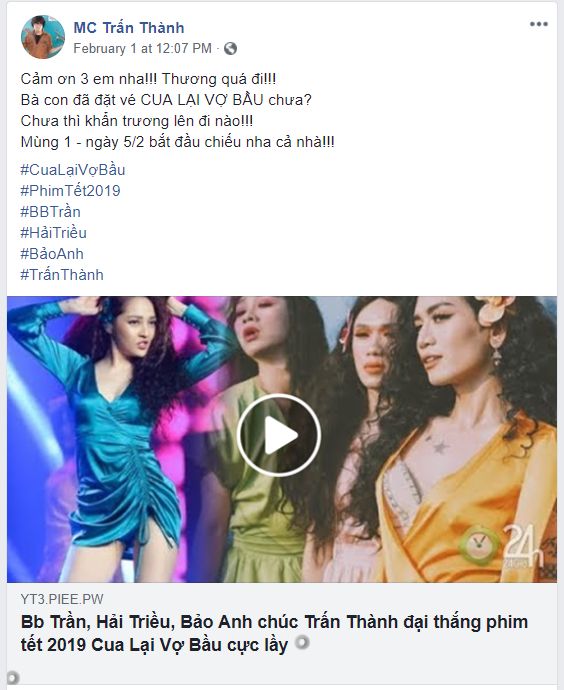Viewport: 564px width, 690px height.
Task: Open the #TrấnThành hashtag
Action: coord(62,275)
